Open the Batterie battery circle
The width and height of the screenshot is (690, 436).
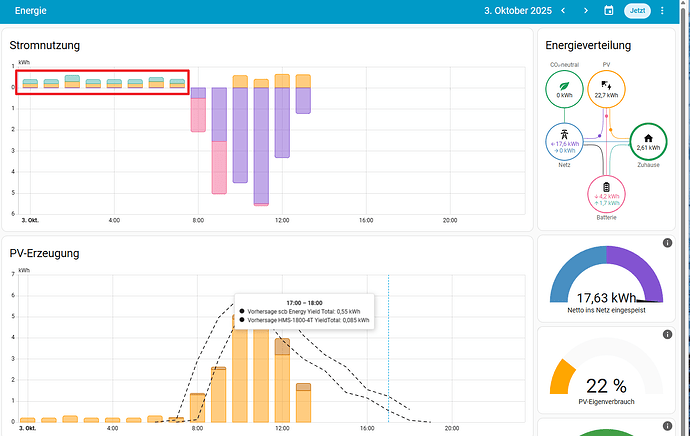pos(606,194)
